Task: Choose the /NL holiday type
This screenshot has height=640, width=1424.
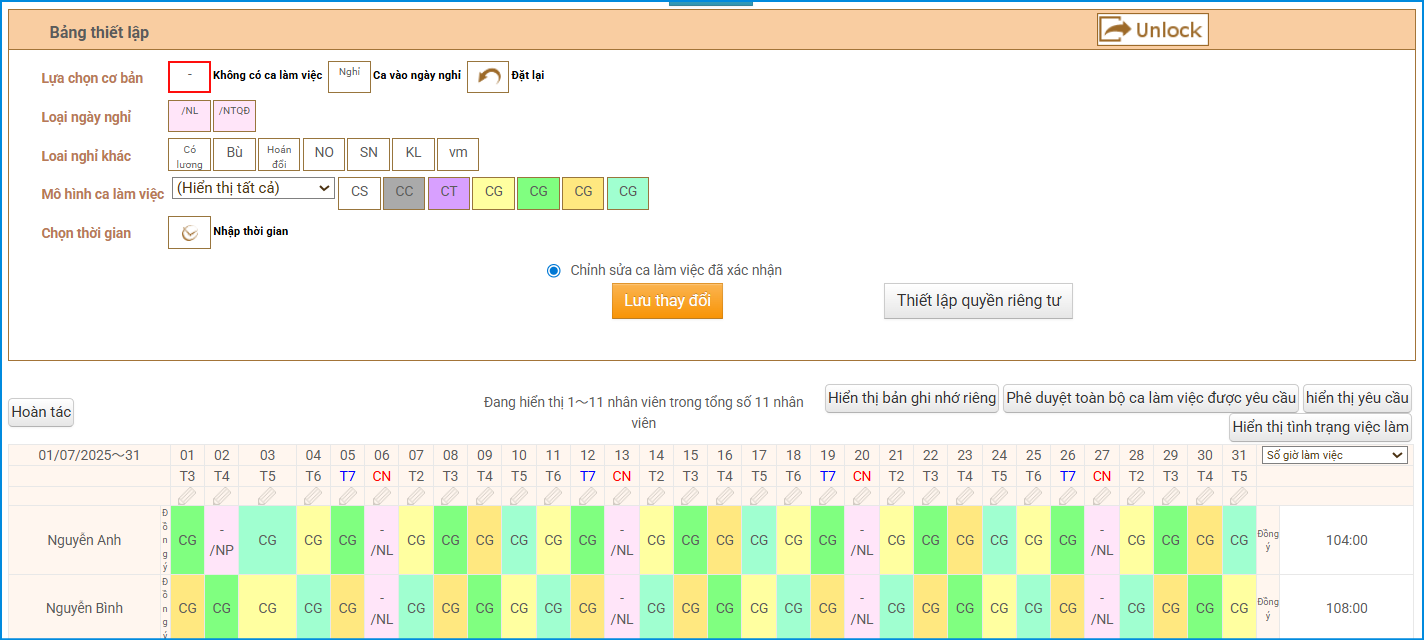Action: tap(189, 116)
